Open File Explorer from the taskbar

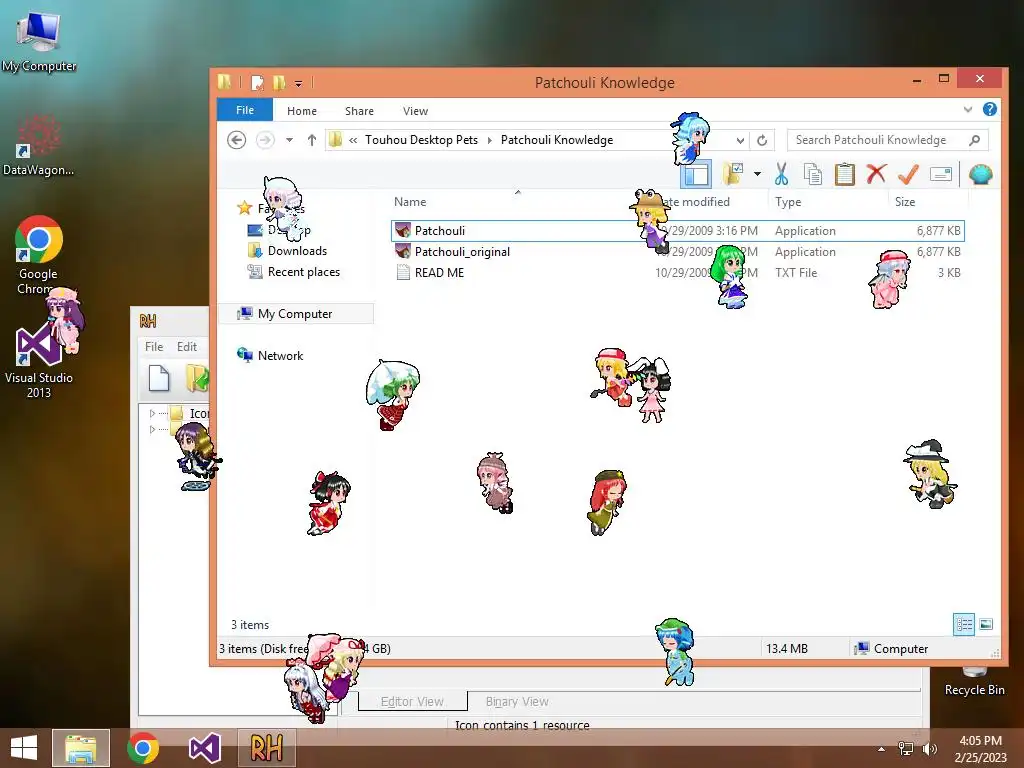[x=80, y=748]
